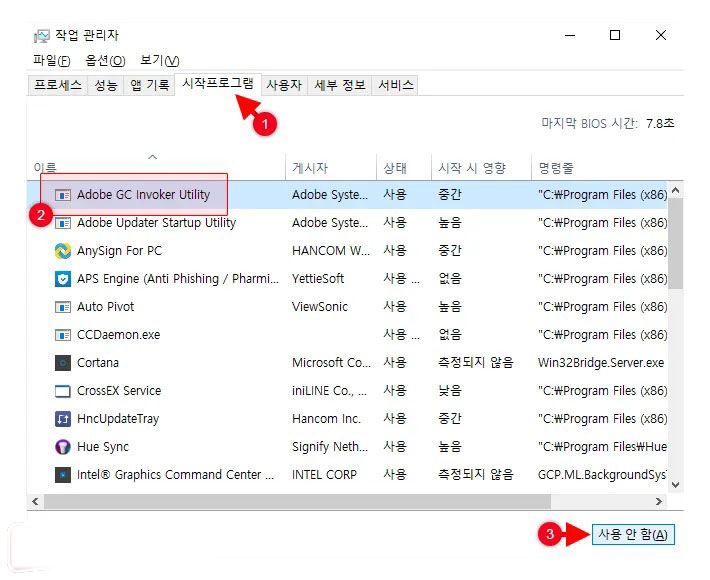Select the Hue Sync entry
This screenshot has width=710, height=580.
pyautogui.click(x=103, y=447)
